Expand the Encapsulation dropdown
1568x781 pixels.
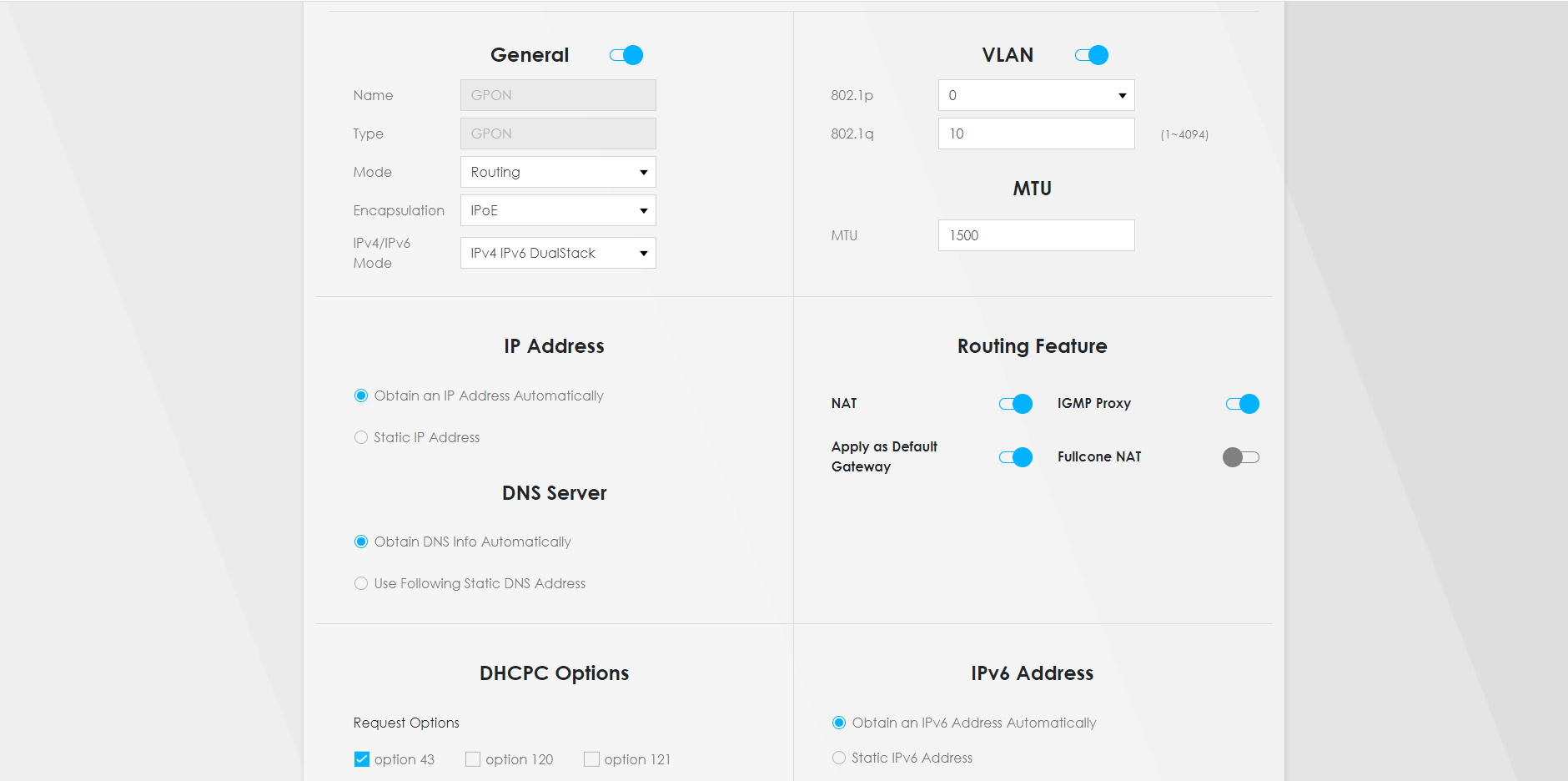click(558, 210)
